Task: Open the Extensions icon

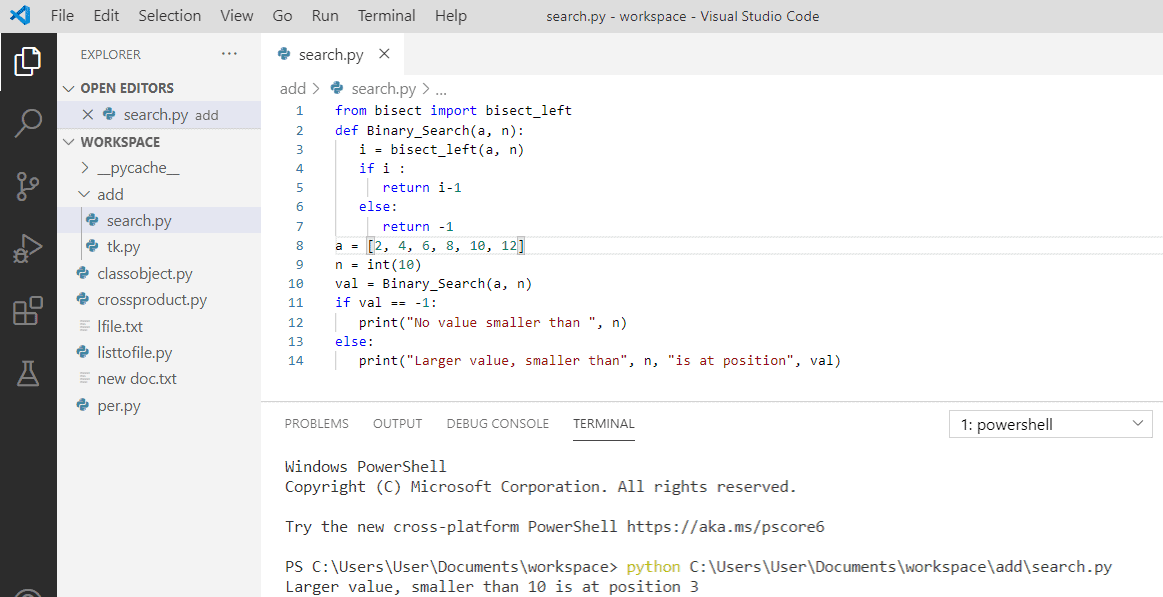Action: point(27,310)
